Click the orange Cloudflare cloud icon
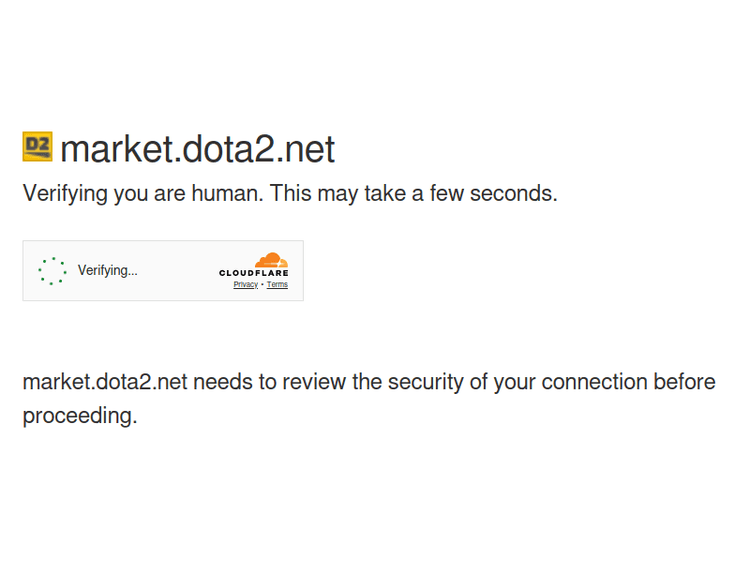 pos(270,260)
